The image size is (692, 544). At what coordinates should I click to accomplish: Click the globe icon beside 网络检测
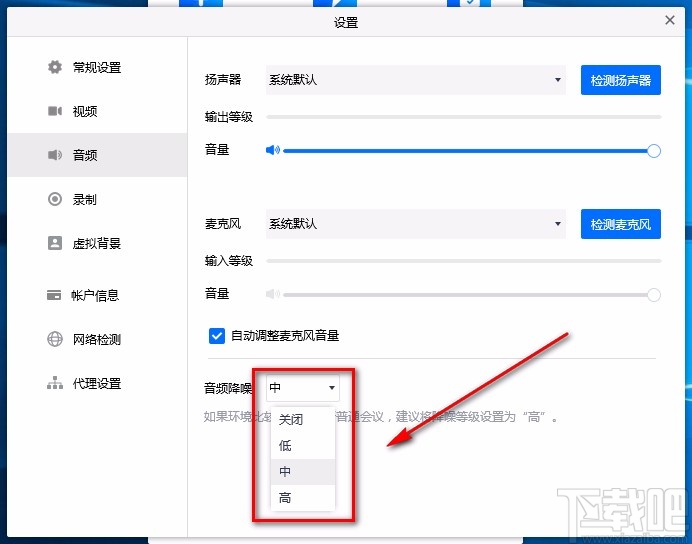tap(55, 339)
